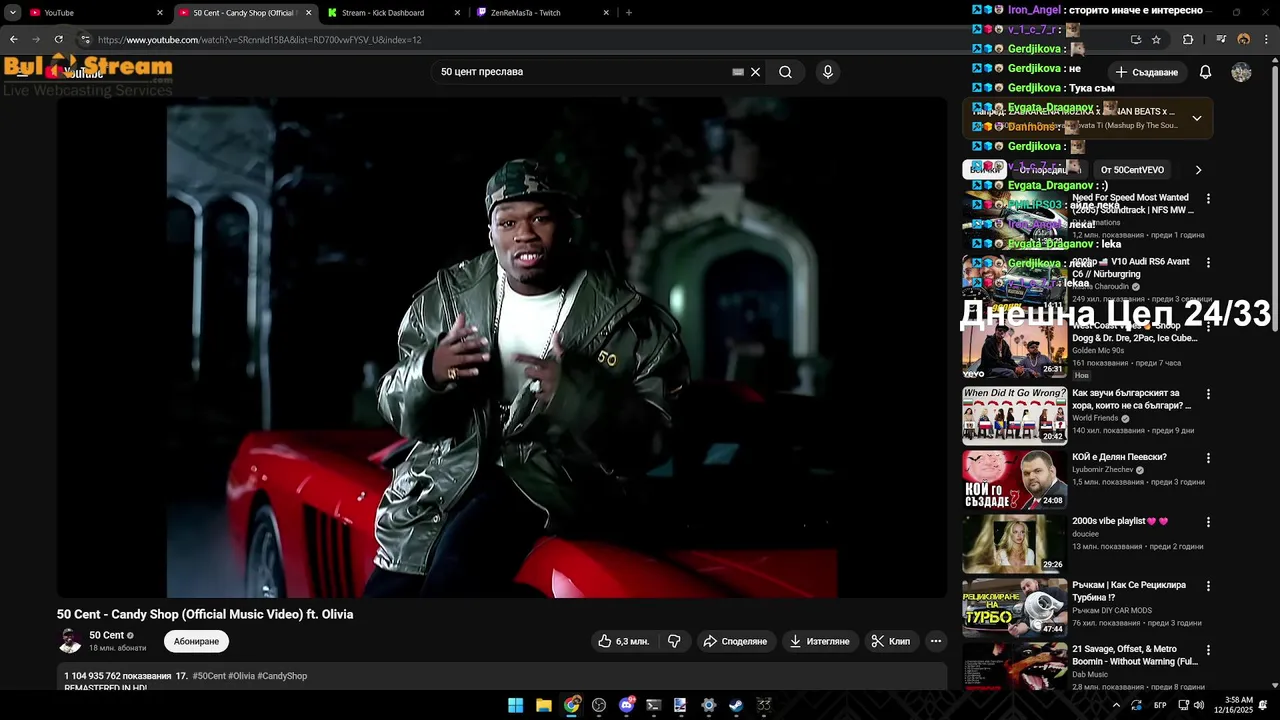
Task: Open Chrome extensions puzzle icon
Action: click(x=1188, y=40)
